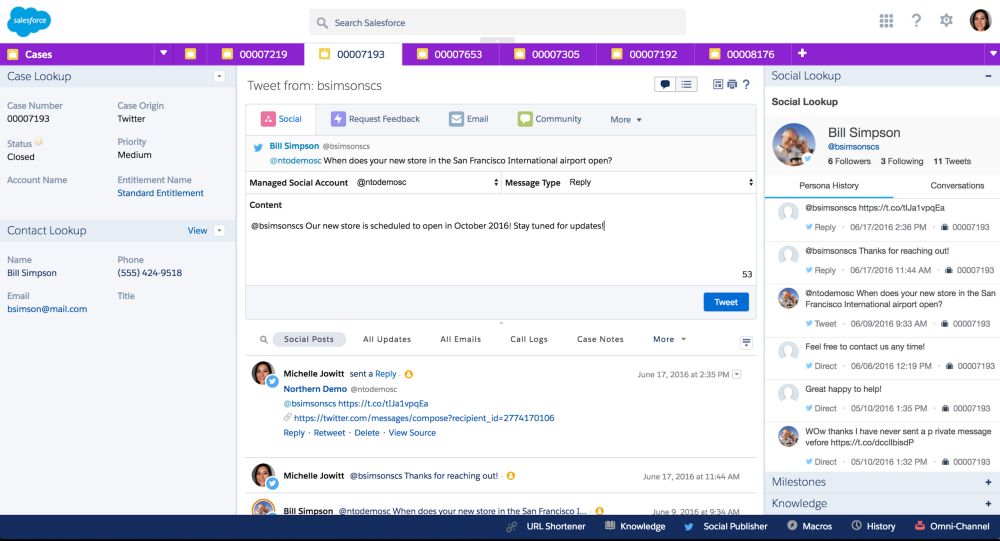Click the feed sort options icon

pos(746,343)
